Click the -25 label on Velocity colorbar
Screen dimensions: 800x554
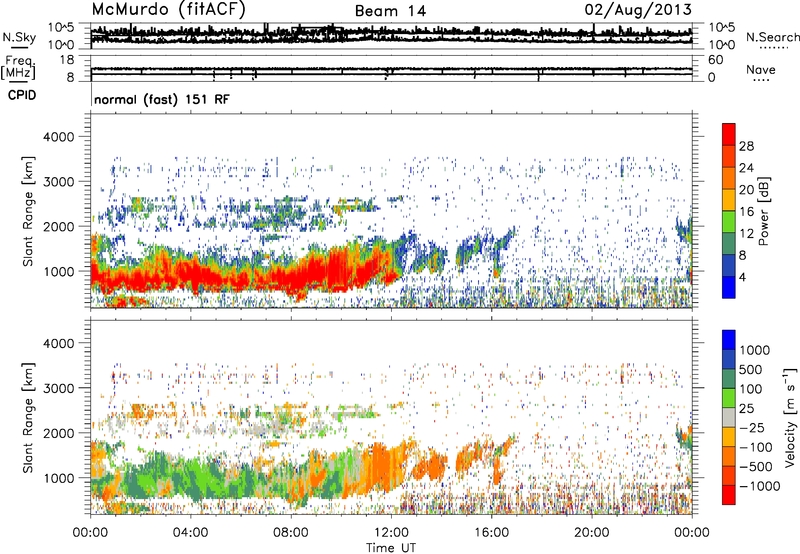tap(752, 428)
